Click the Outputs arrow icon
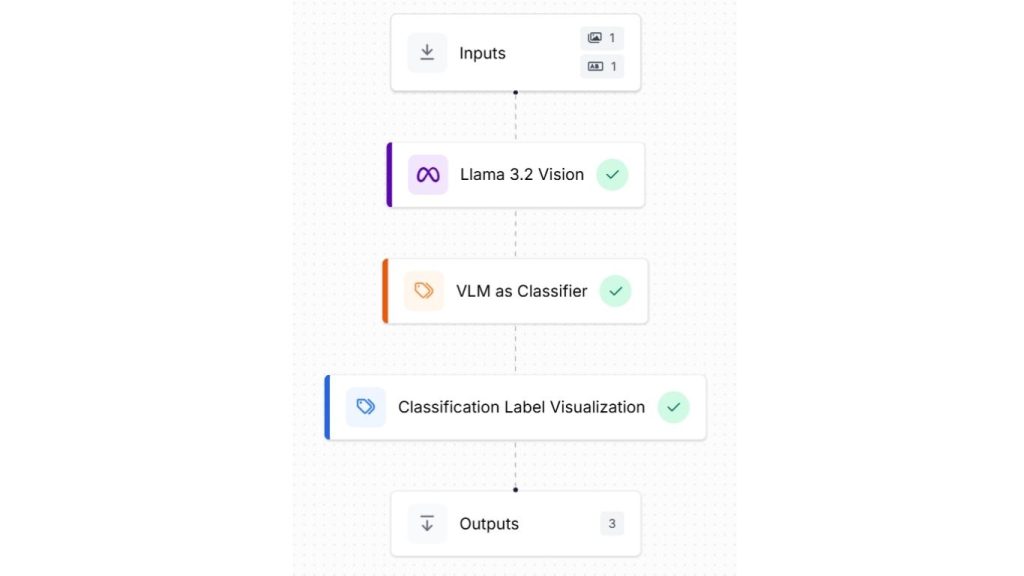 pos(427,523)
